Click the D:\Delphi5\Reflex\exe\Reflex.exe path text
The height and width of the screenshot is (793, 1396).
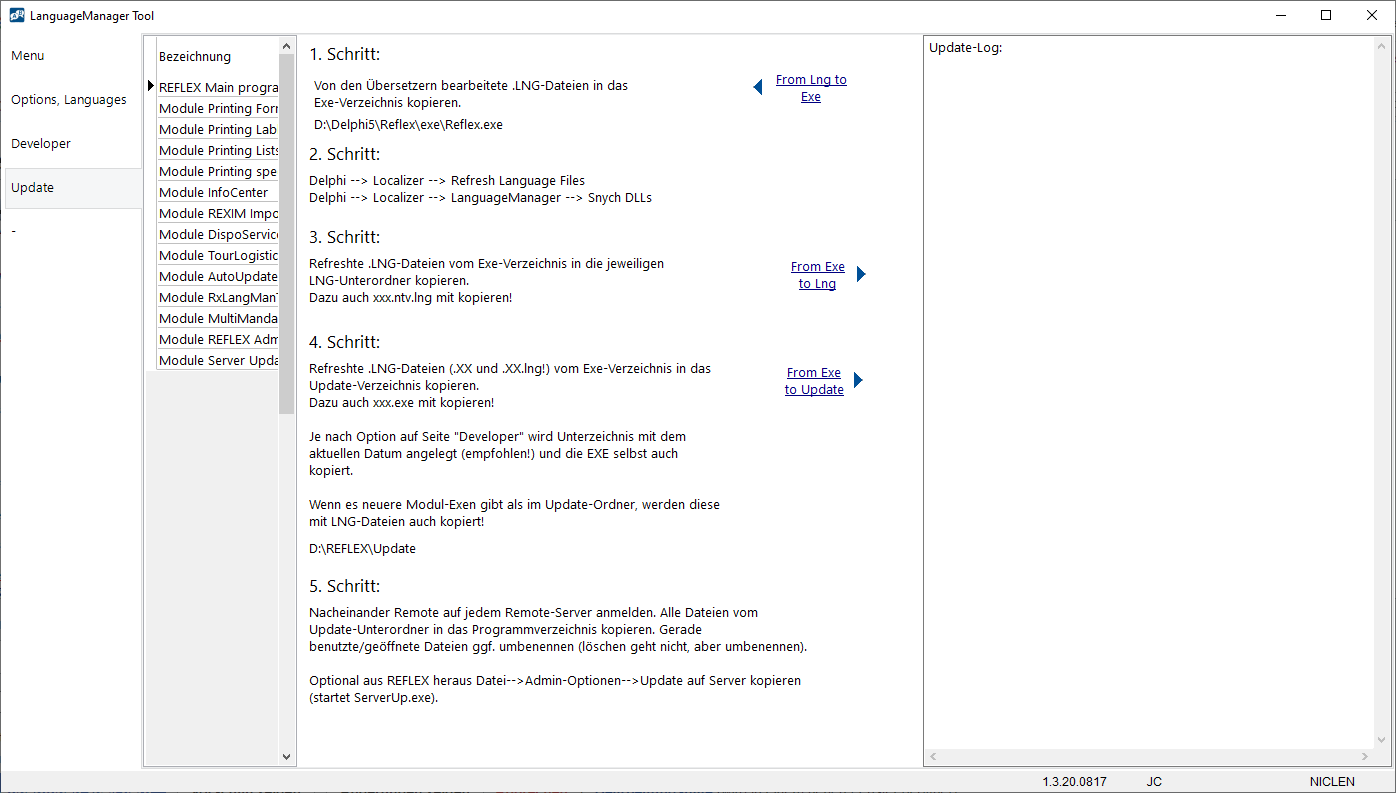[408, 125]
